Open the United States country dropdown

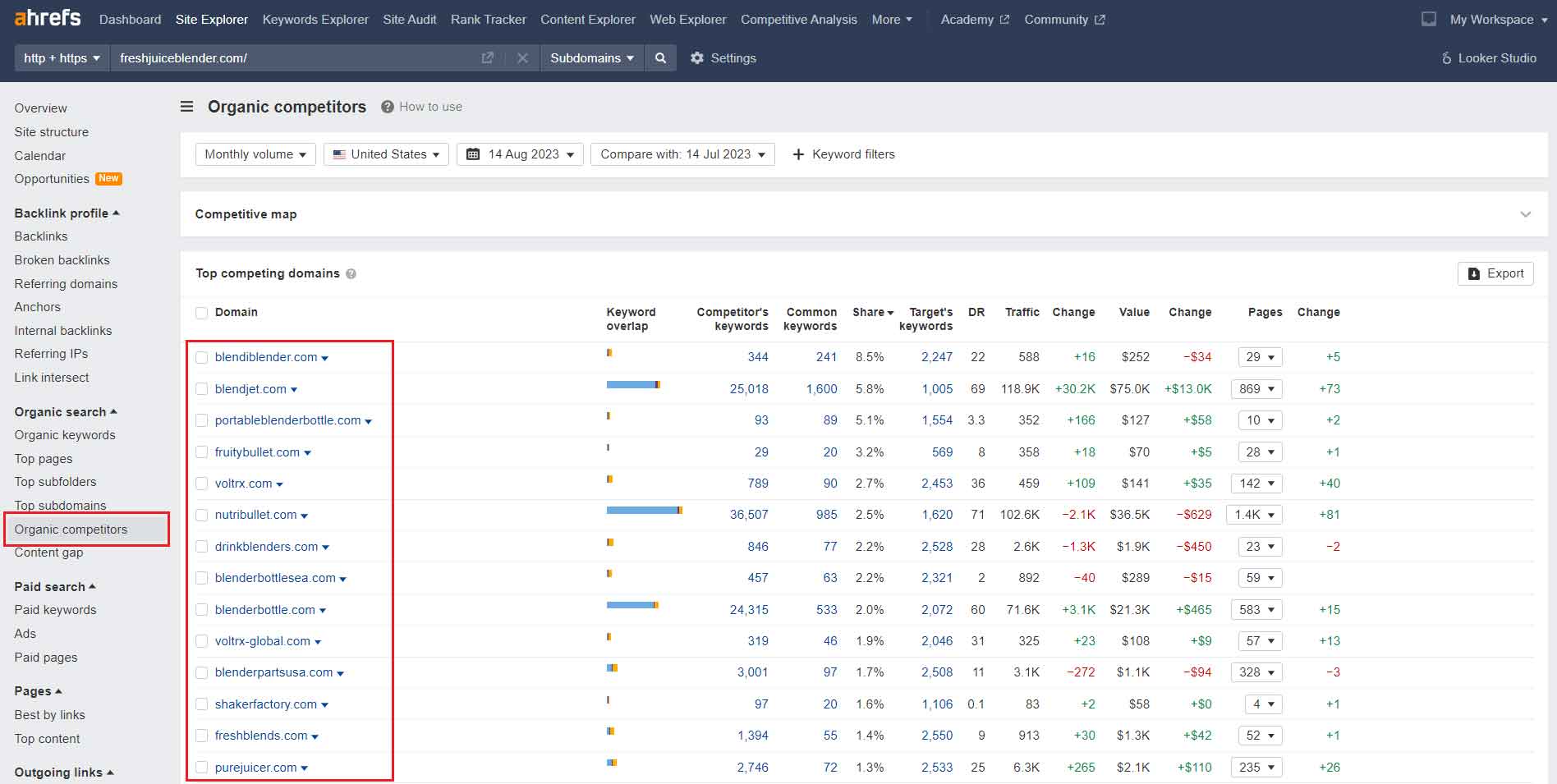point(386,154)
